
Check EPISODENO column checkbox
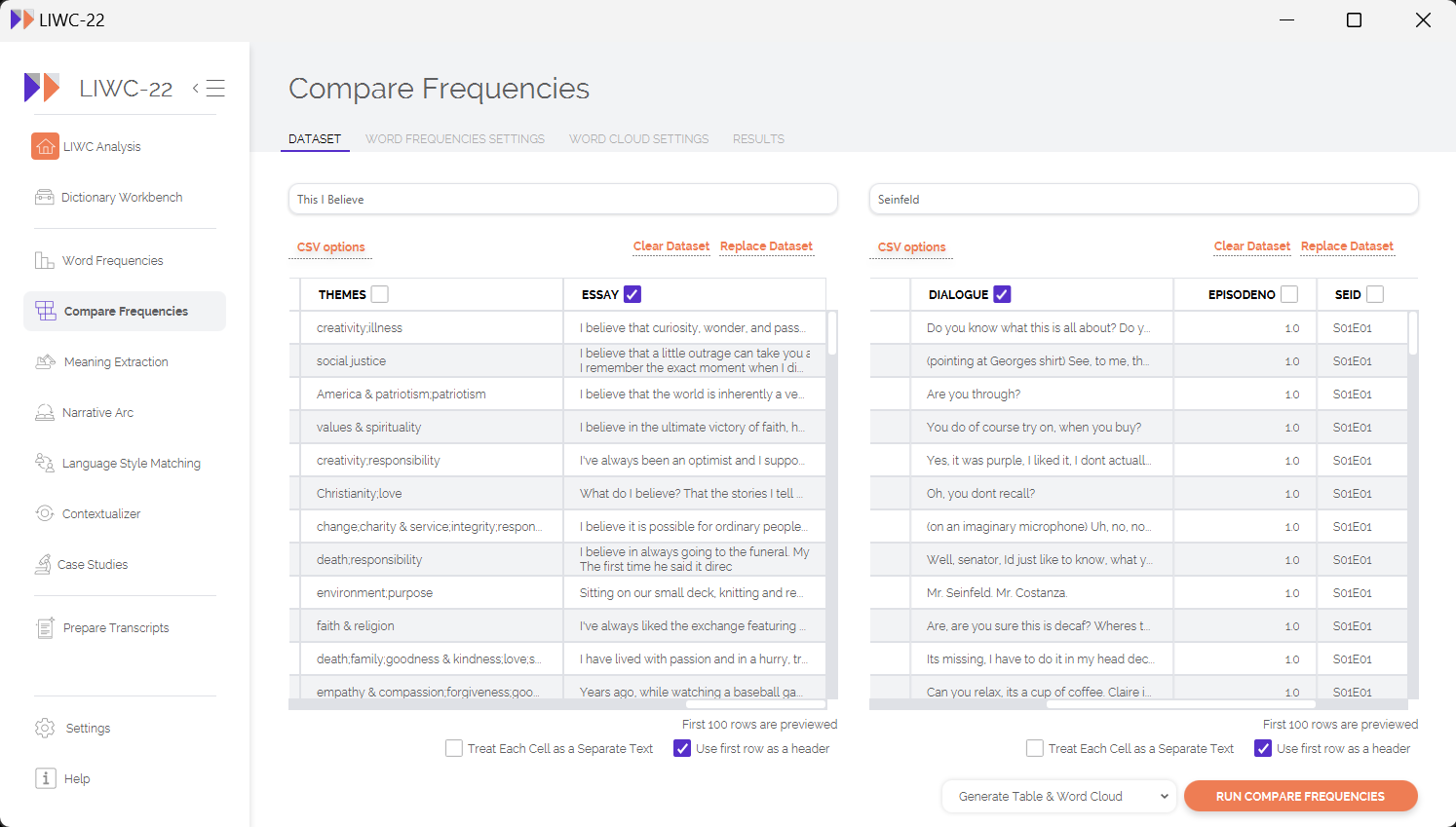tap(1289, 294)
